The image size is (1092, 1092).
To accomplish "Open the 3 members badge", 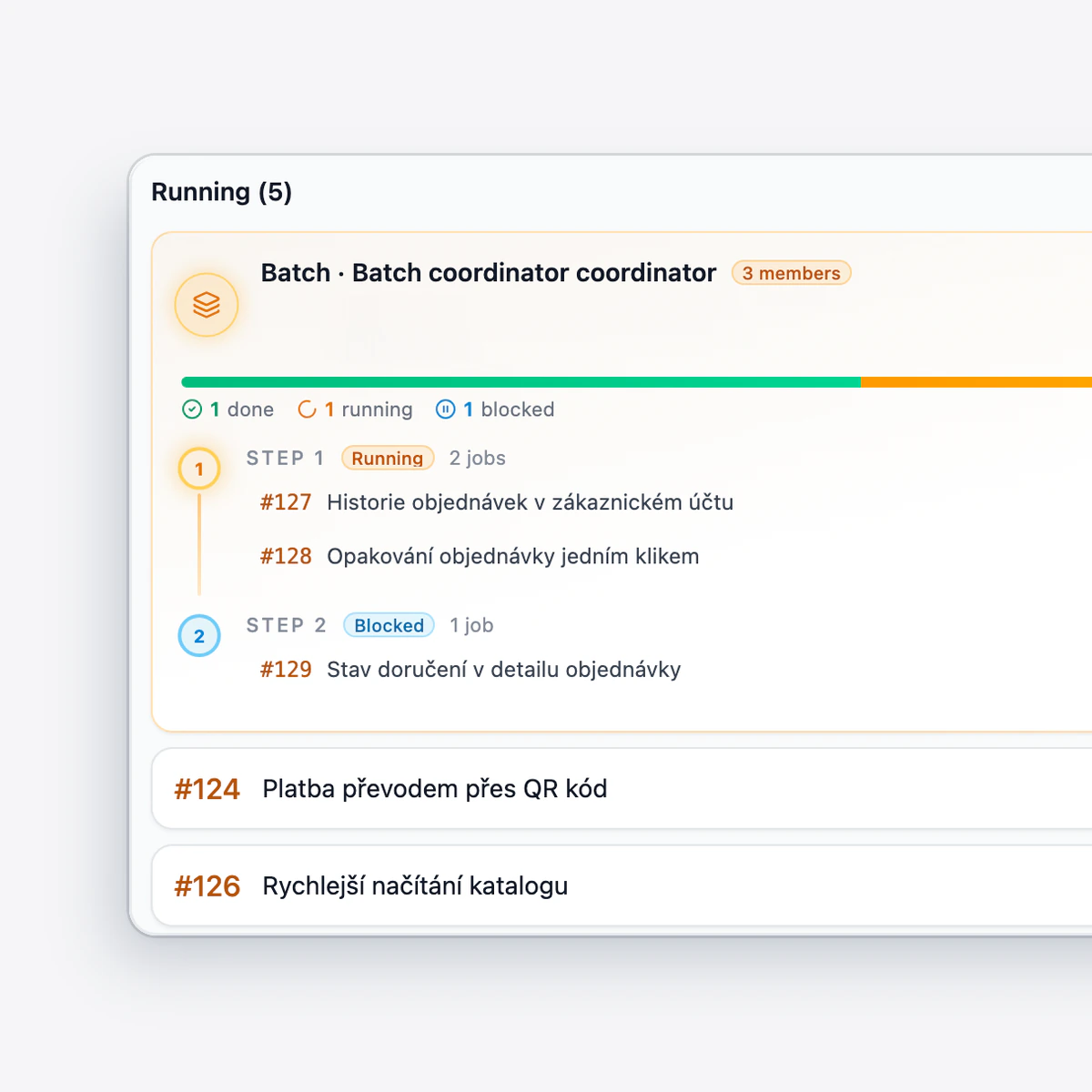I will (792, 273).
